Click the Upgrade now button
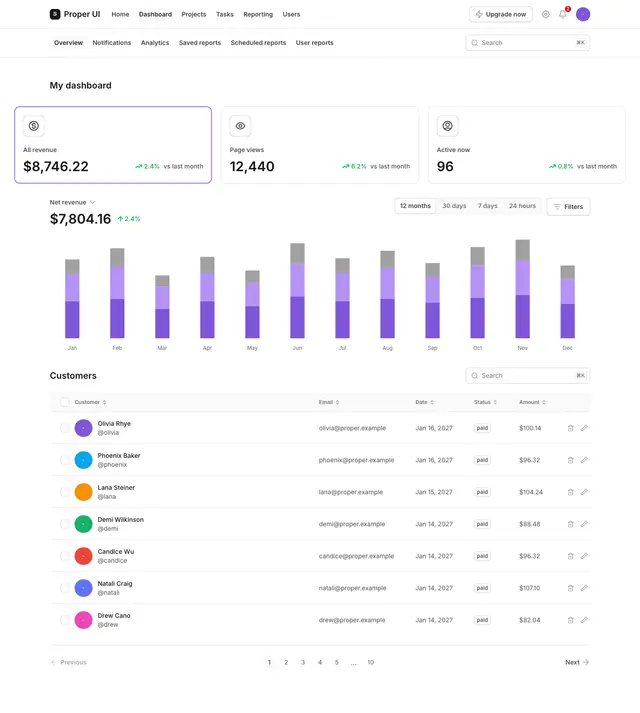The height and width of the screenshot is (713, 640). pyautogui.click(x=501, y=14)
